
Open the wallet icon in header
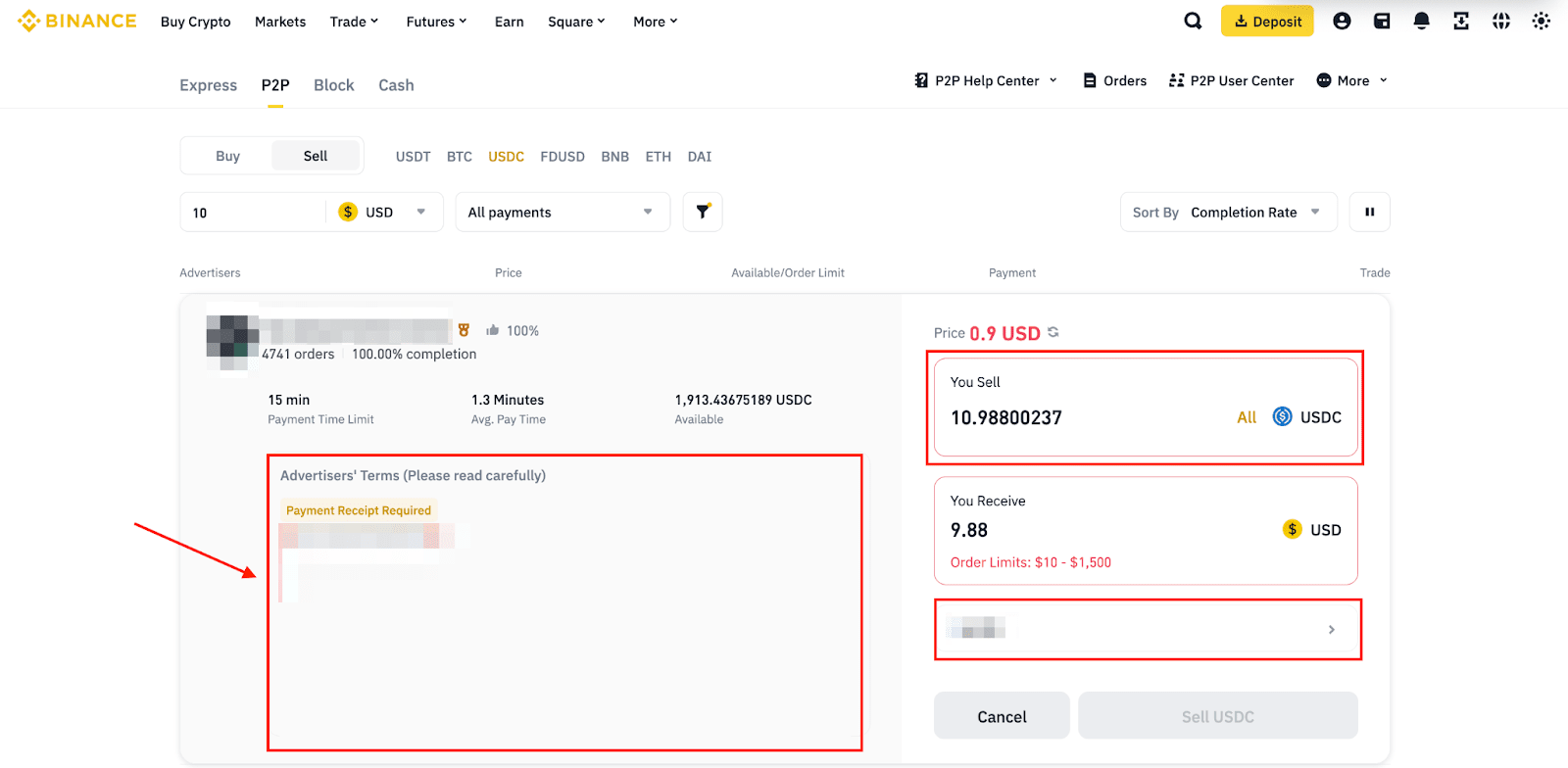1382,21
